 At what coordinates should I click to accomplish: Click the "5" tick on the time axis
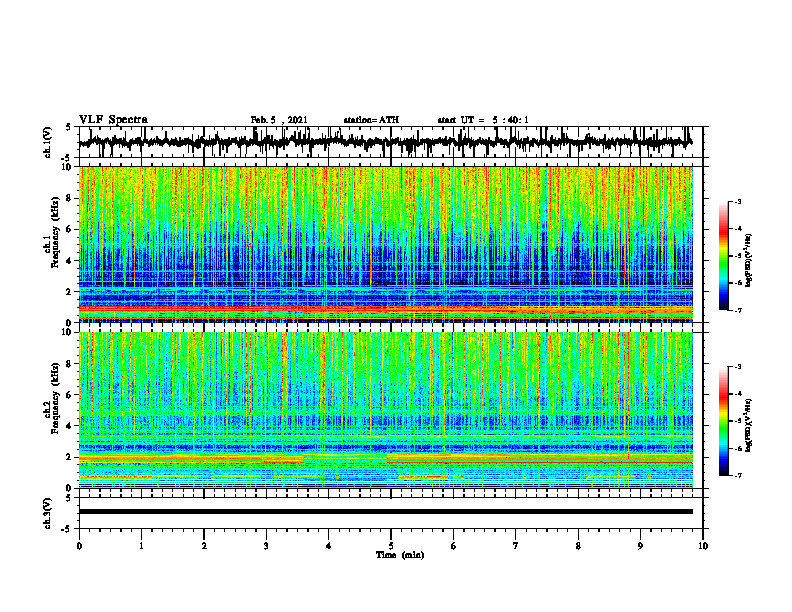coord(391,546)
